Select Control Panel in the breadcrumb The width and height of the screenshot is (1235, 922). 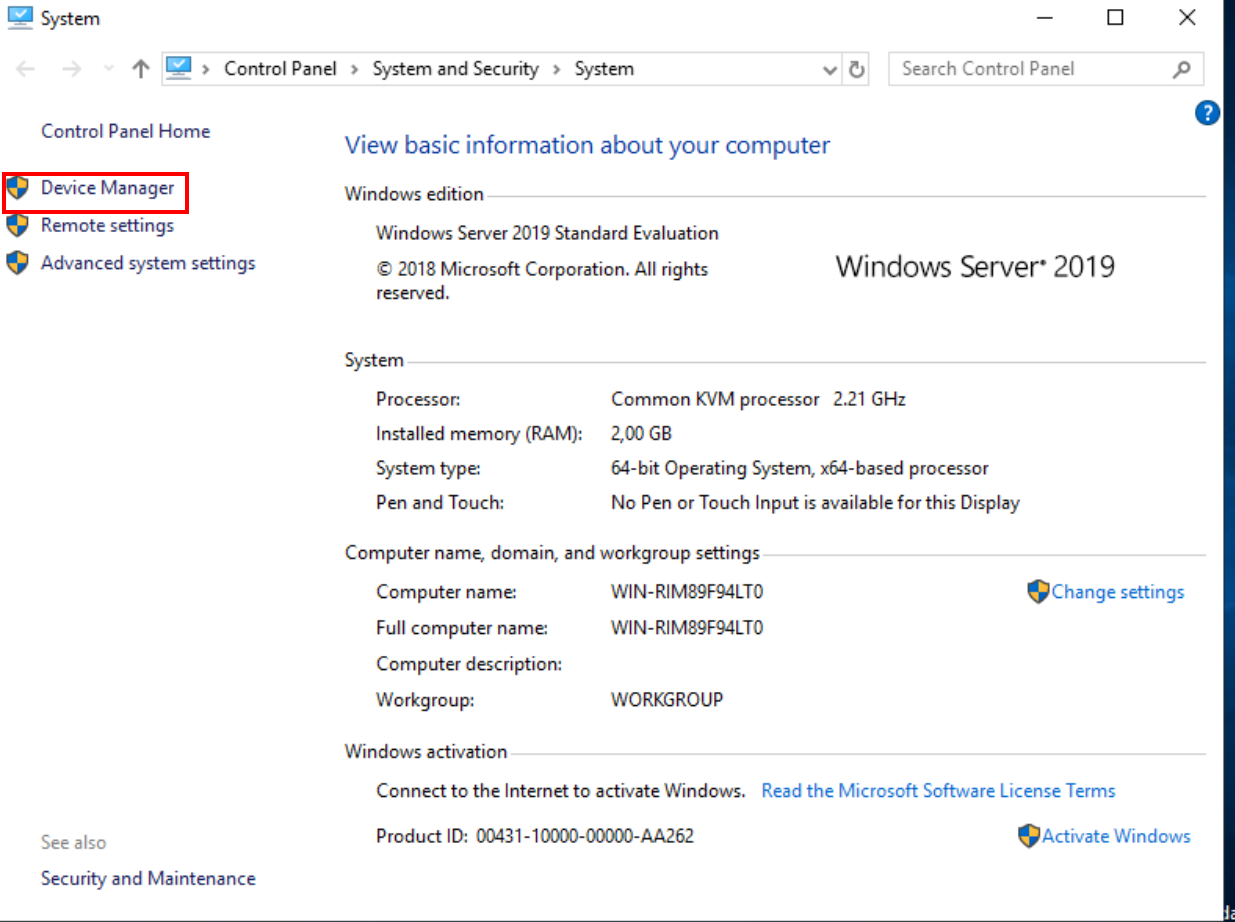click(280, 69)
